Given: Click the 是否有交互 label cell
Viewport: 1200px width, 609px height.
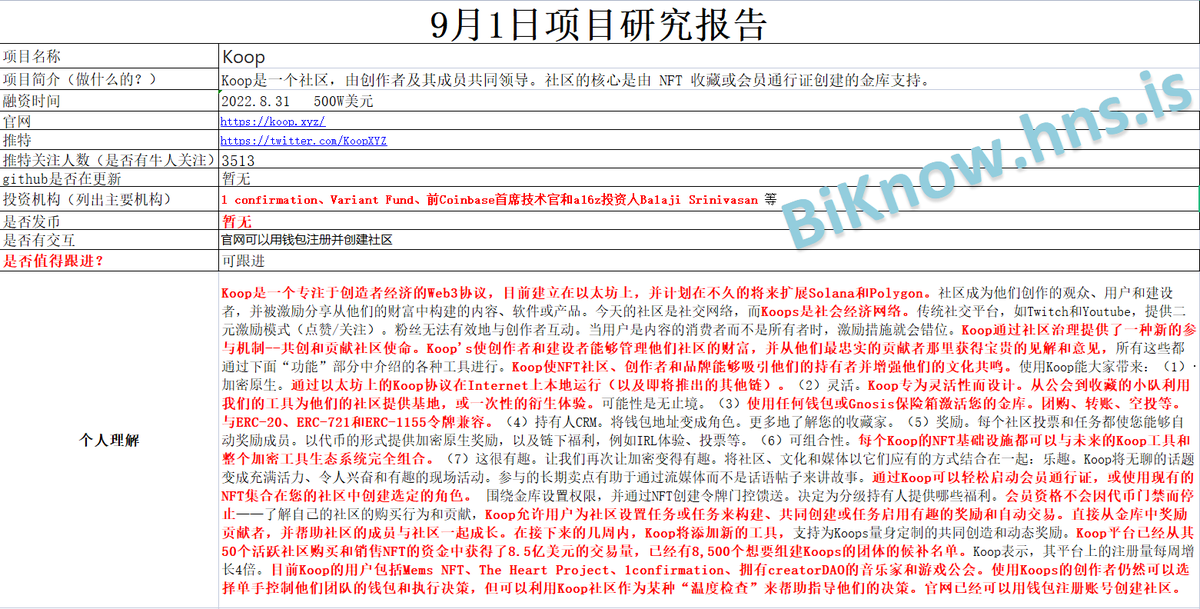Looking at the screenshot, I should (109, 240).
